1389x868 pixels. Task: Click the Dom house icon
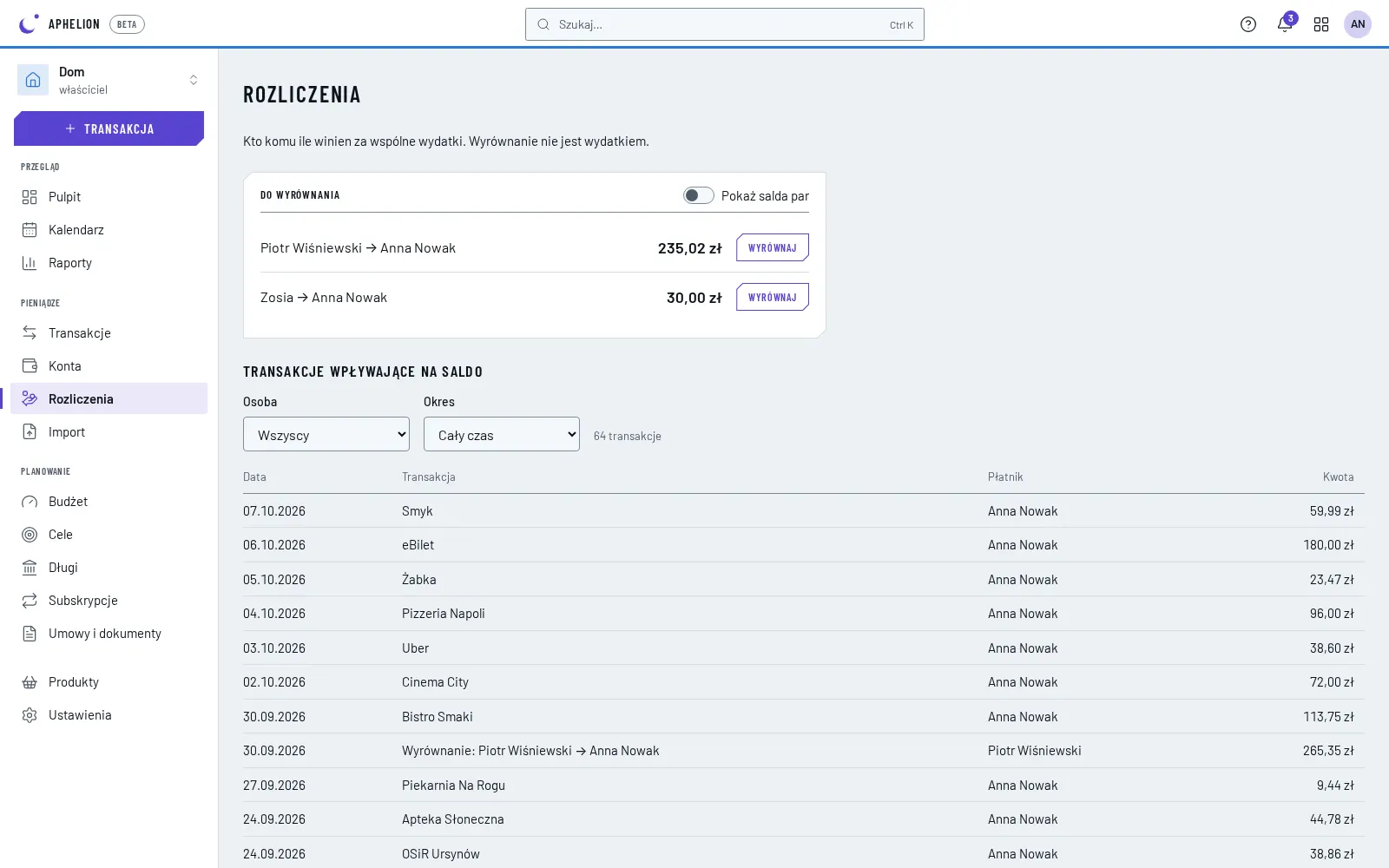tap(33, 80)
